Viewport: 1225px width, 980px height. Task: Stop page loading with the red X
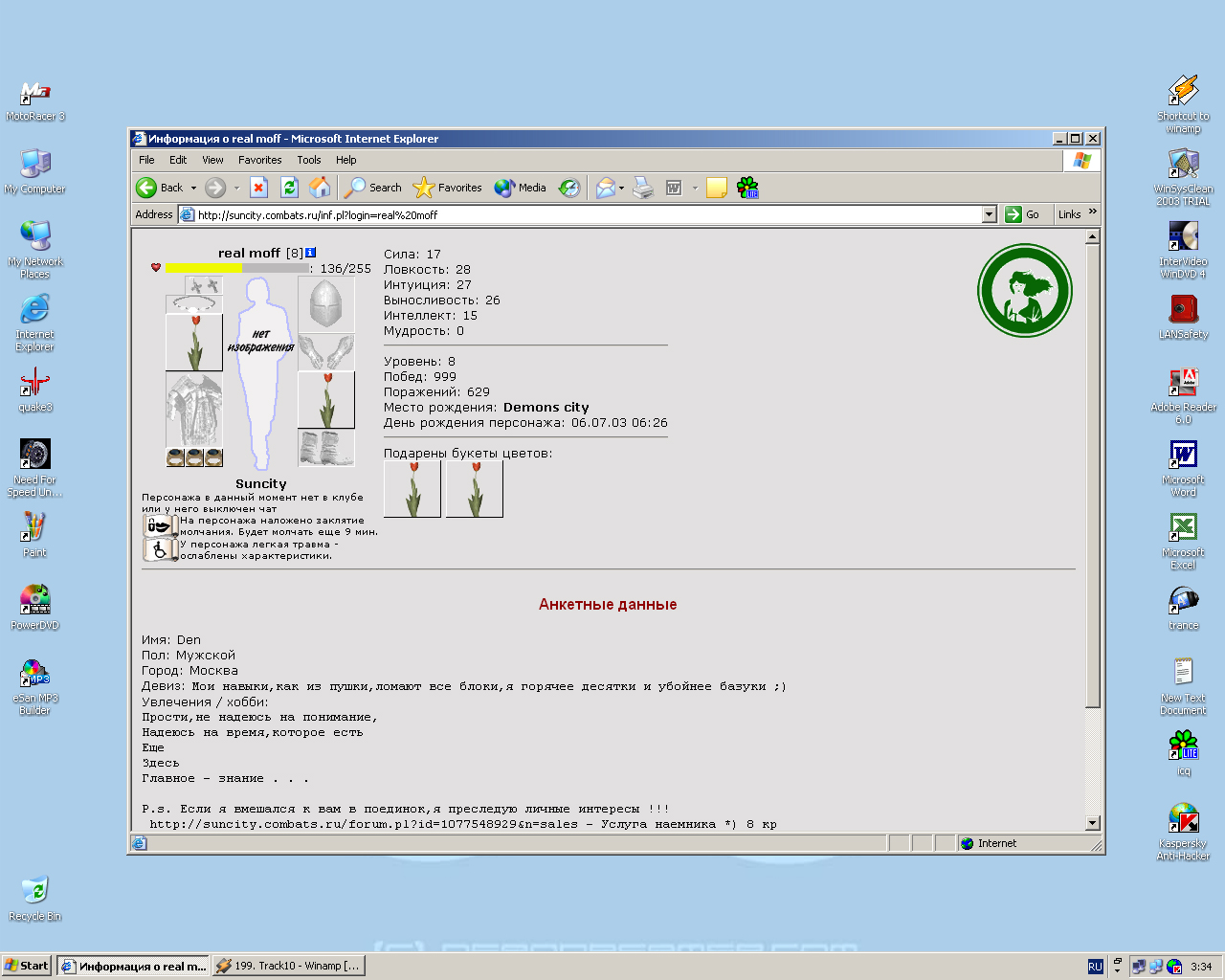pyautogui.click(x=258, y=188)
